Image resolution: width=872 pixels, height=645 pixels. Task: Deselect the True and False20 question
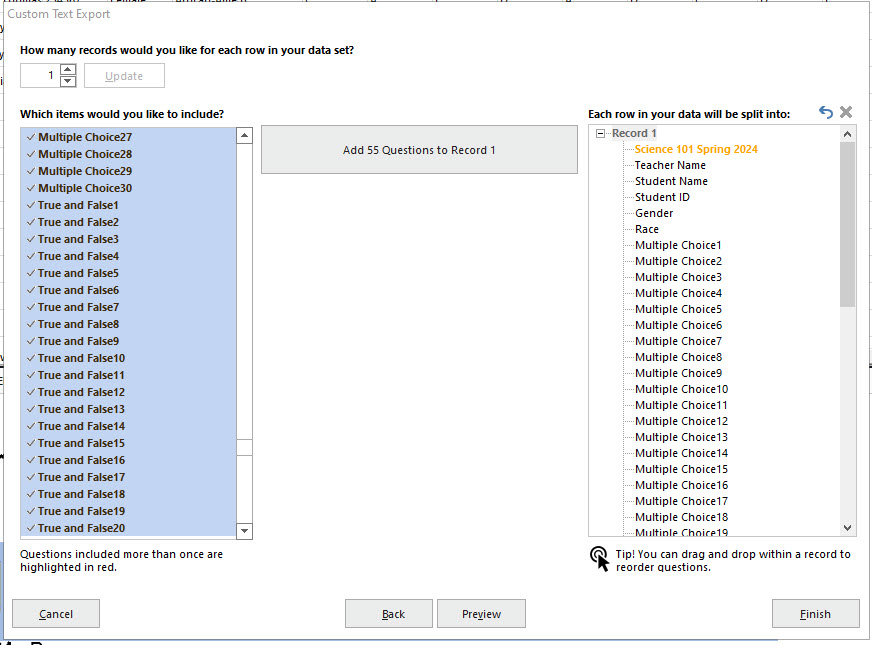[x=30, y=527]
